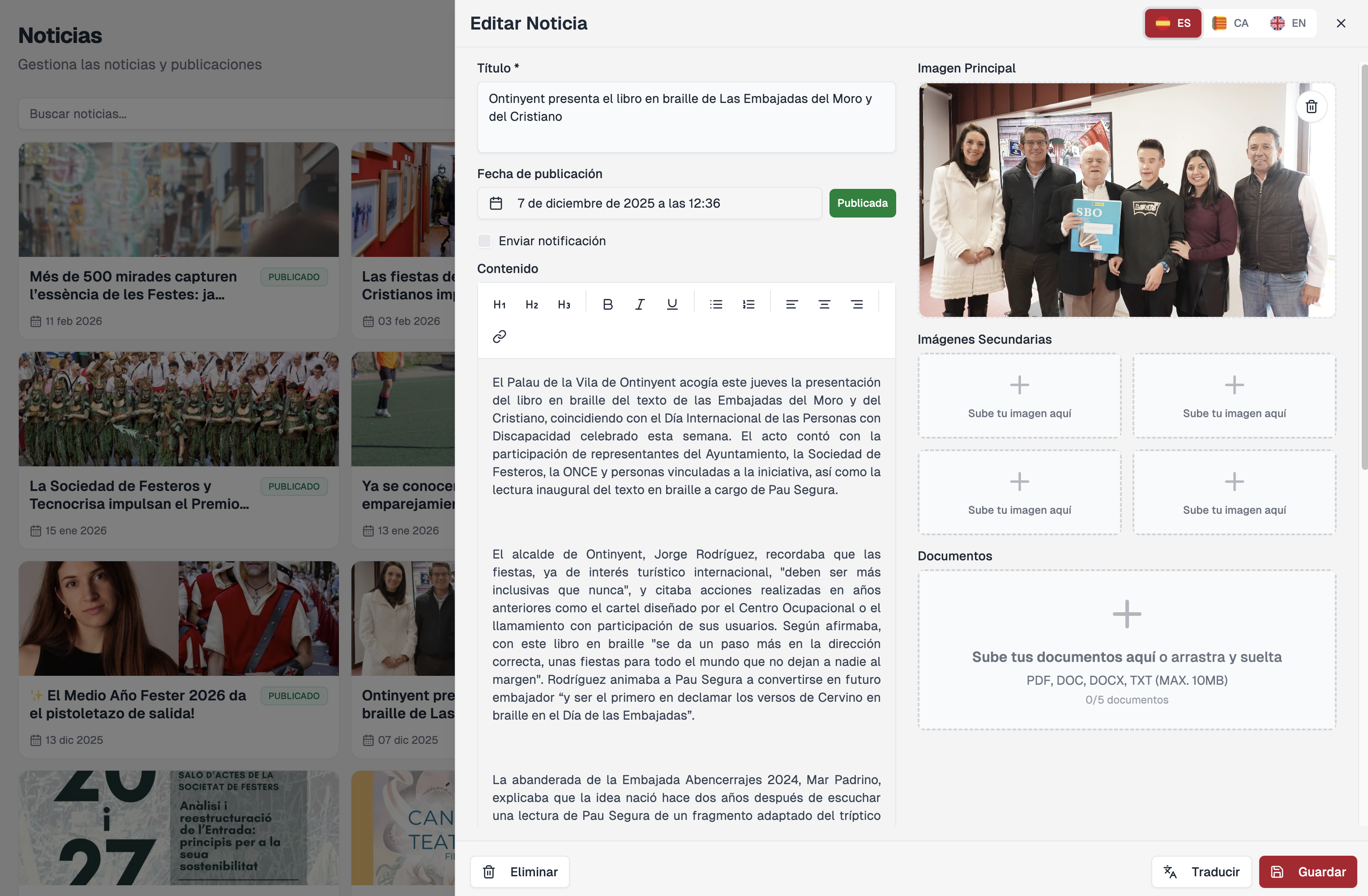Click the Eliminar button
Image resolution: width=1368 pixels, height=896 pixels.
pyautogui.click(x=520, y=872)
